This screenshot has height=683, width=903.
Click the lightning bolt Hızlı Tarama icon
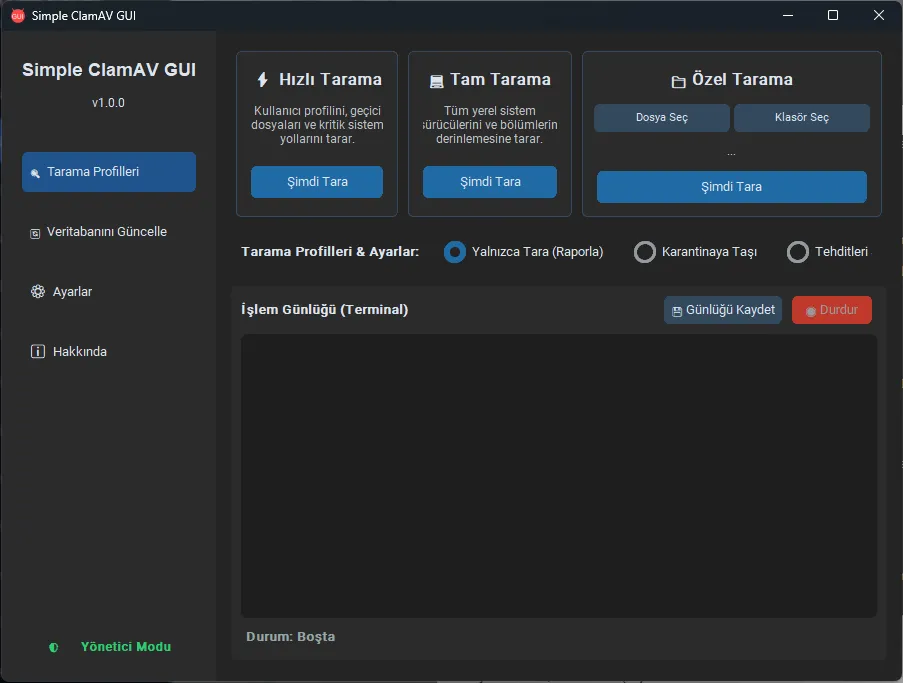pyautogui.click(x=263, y=79)
